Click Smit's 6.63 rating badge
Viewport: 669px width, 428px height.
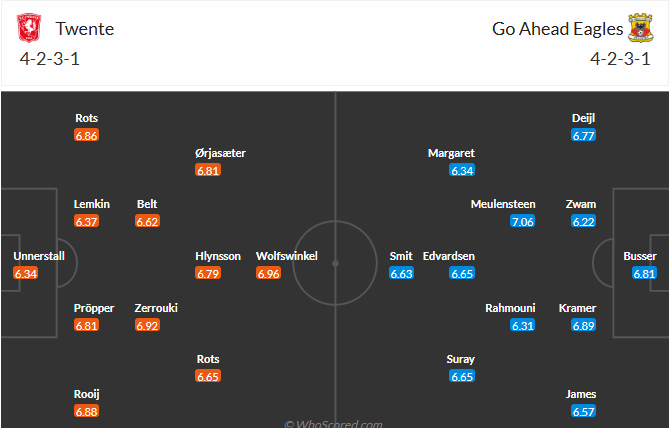pos(401,273)
